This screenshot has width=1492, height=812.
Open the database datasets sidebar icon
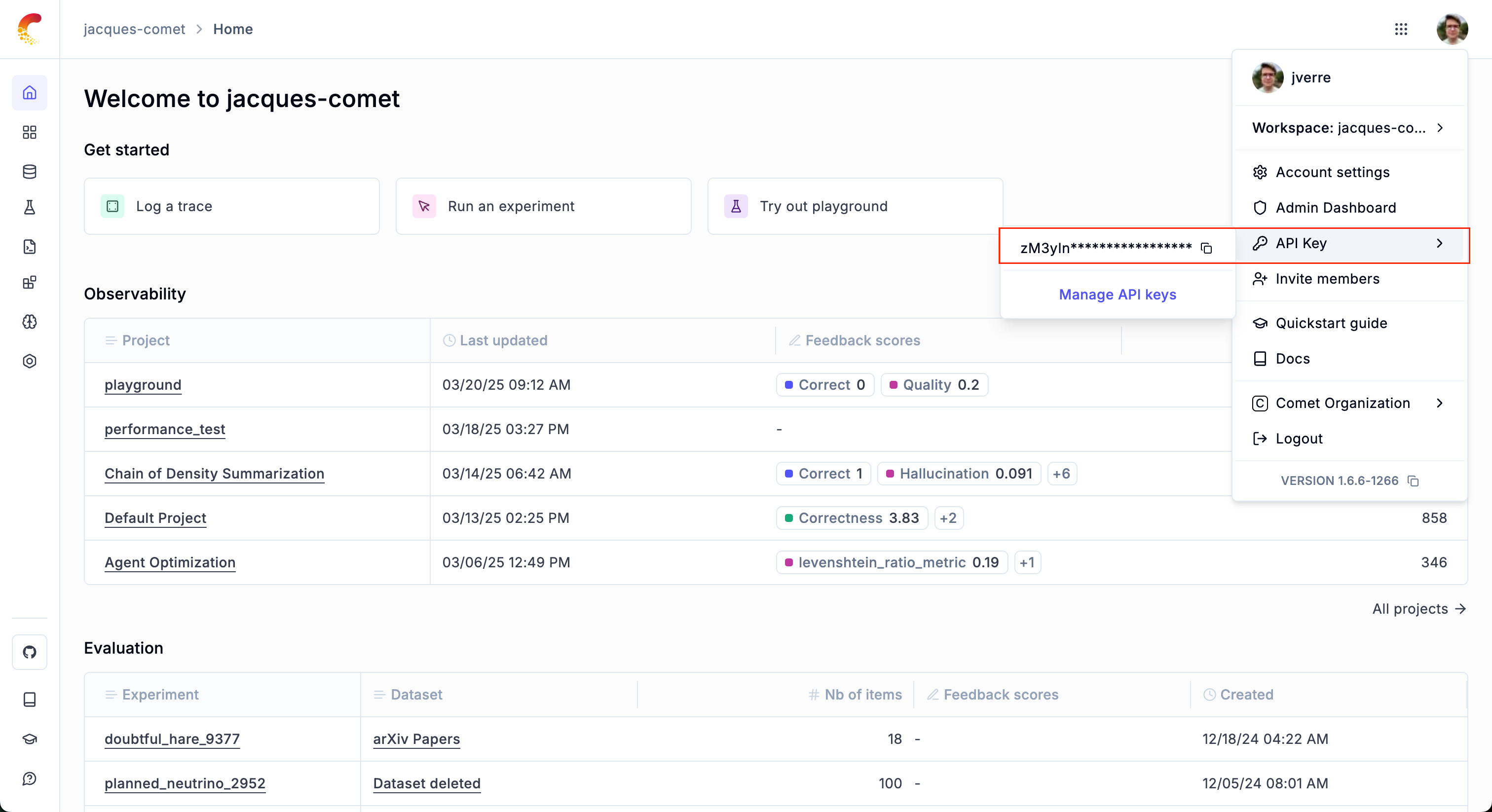(x=30, y=172)
